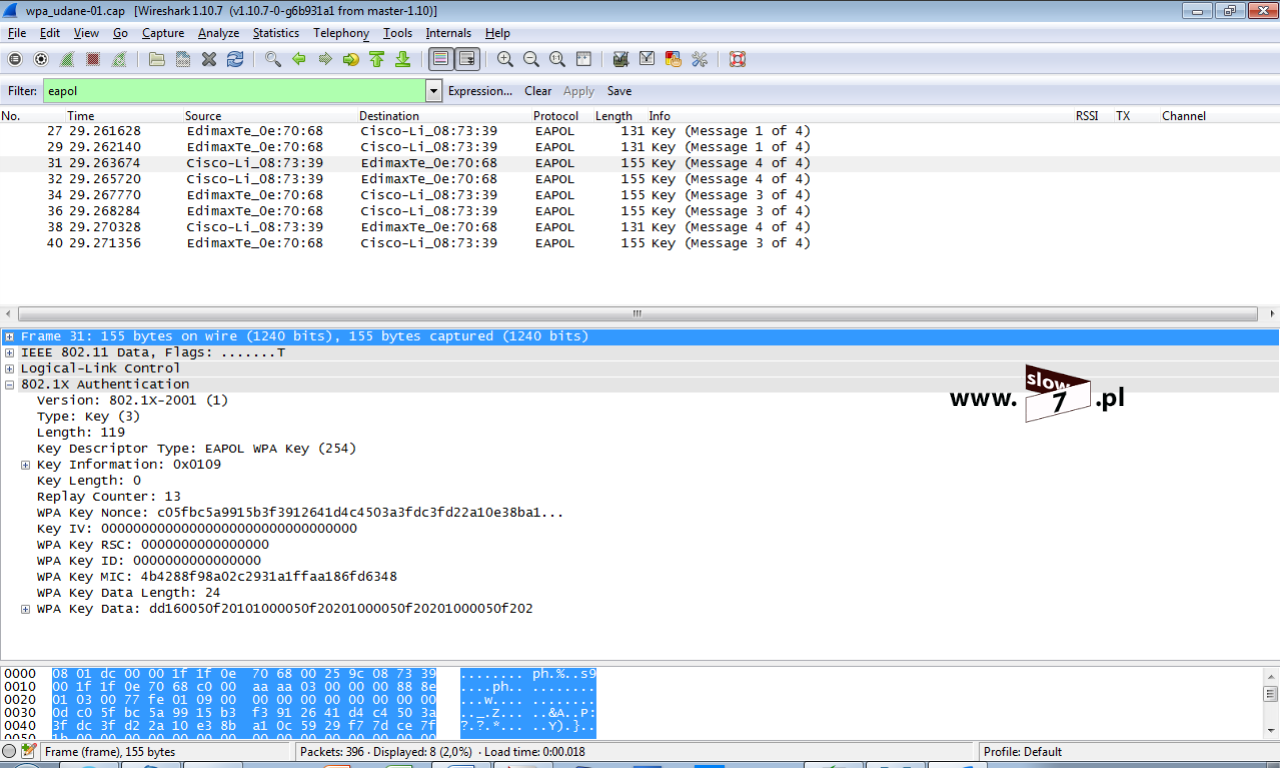The height and width of the screenshot is (768, 1280).
Task: Clear the display filter
Action: pyautogui.click(x=538, y=91)
